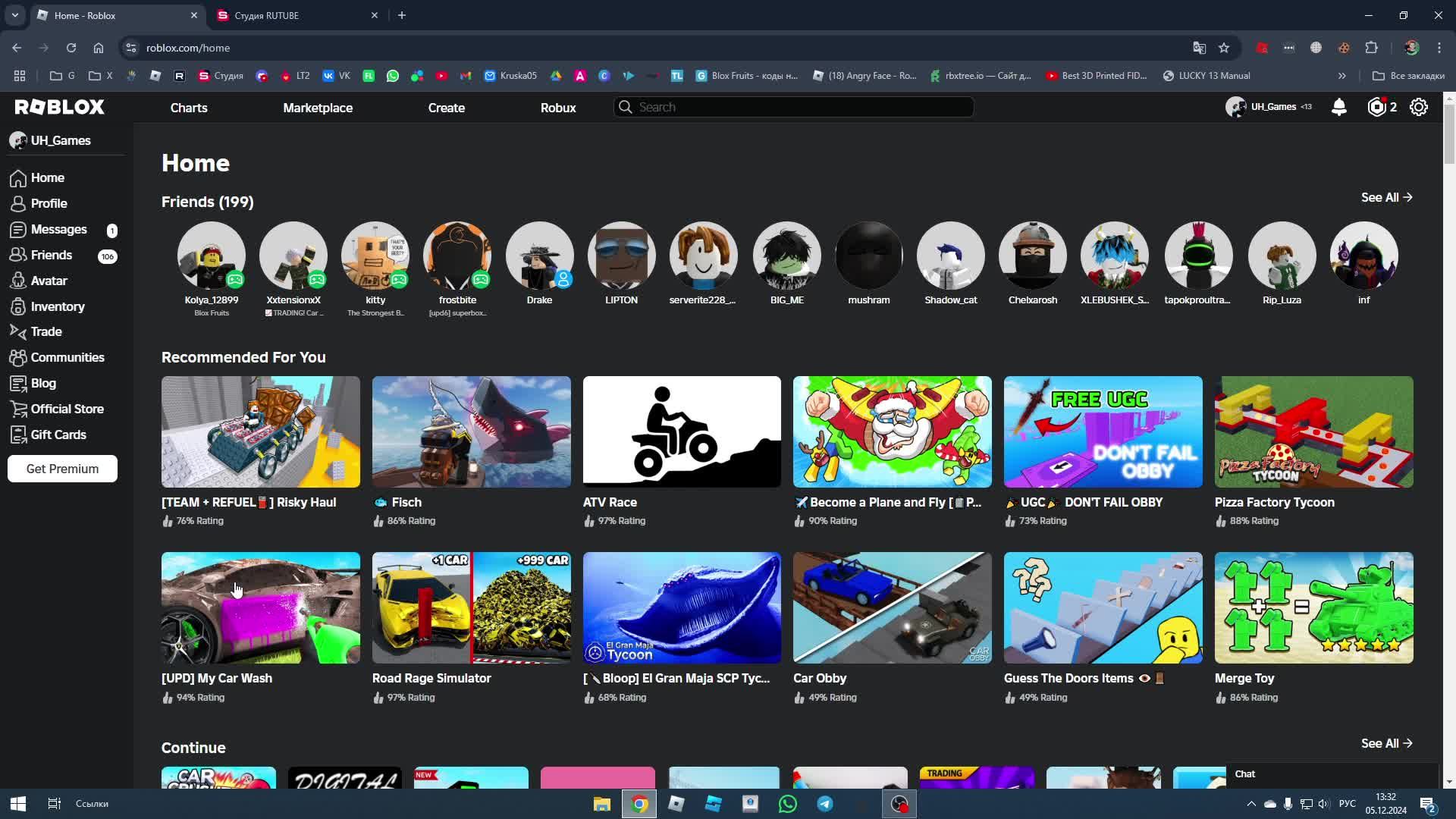Open Blog from sidebar
The image size is (1456, 819).
[33, 383]
